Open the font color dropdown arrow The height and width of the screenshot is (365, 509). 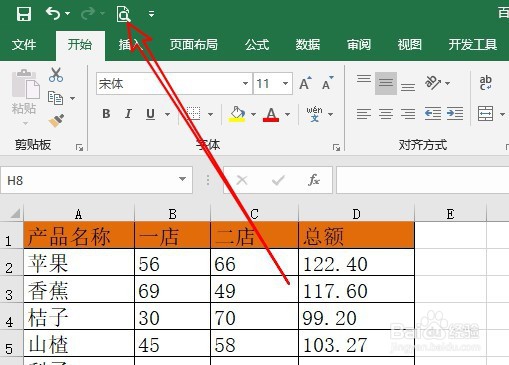coord(287,114)
